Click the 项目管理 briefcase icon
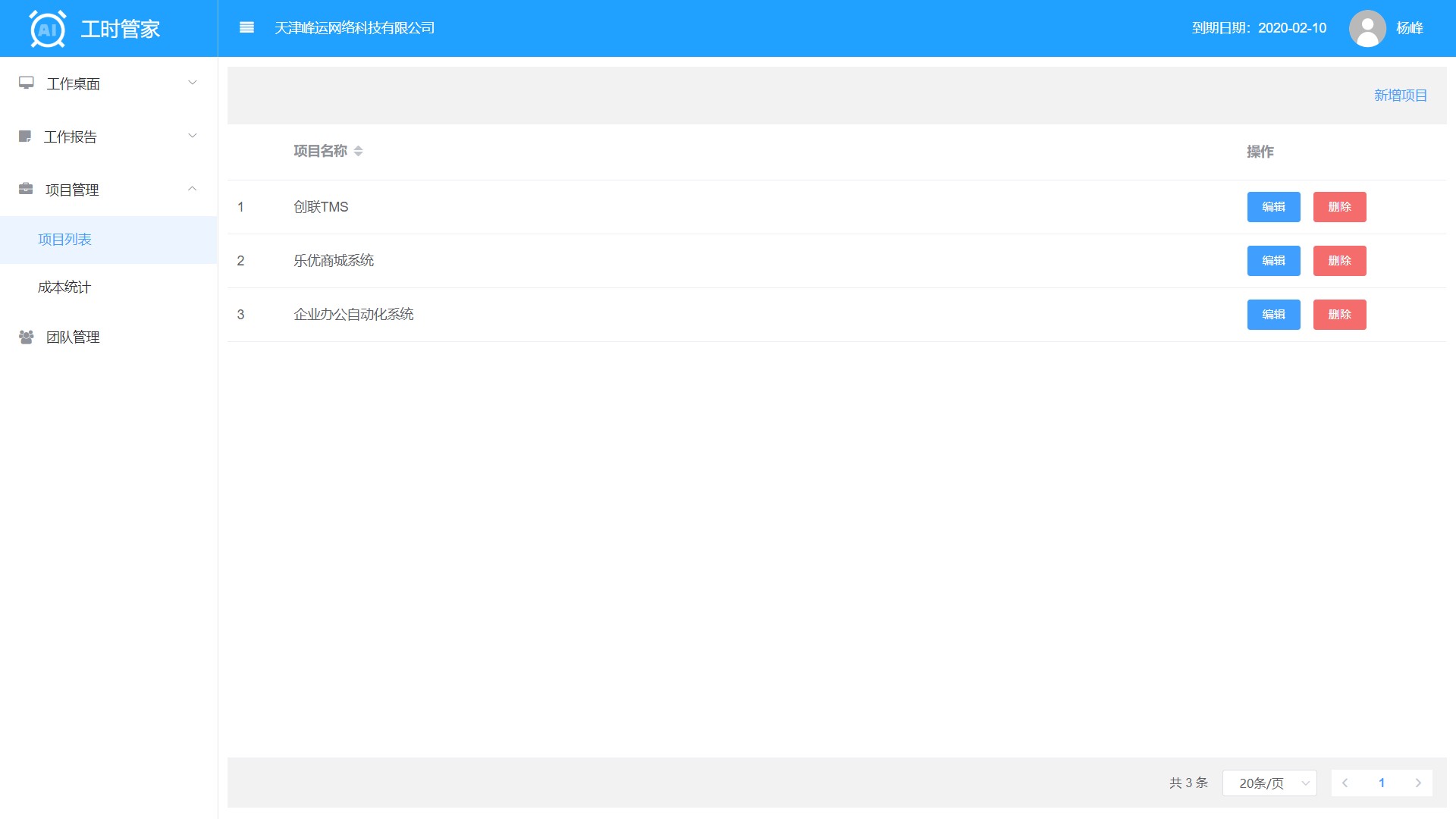Screen dimensions: 1456x819 26,189
